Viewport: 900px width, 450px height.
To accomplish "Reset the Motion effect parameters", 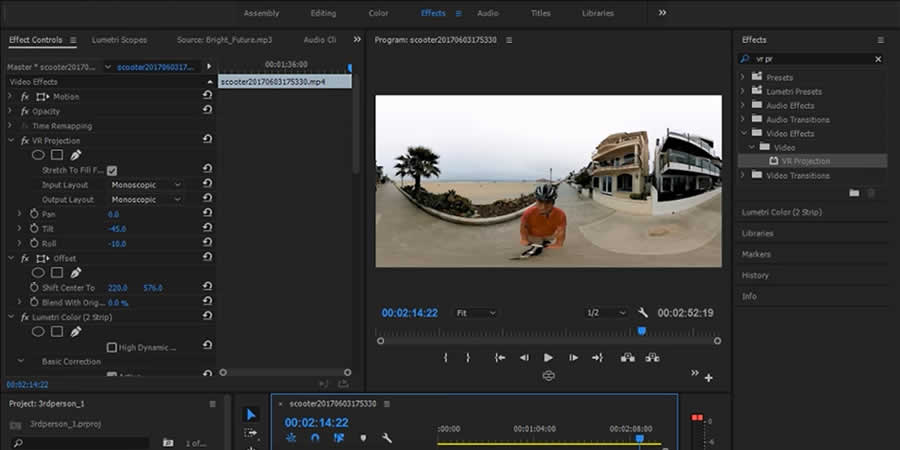I will (x=207, y=96).
